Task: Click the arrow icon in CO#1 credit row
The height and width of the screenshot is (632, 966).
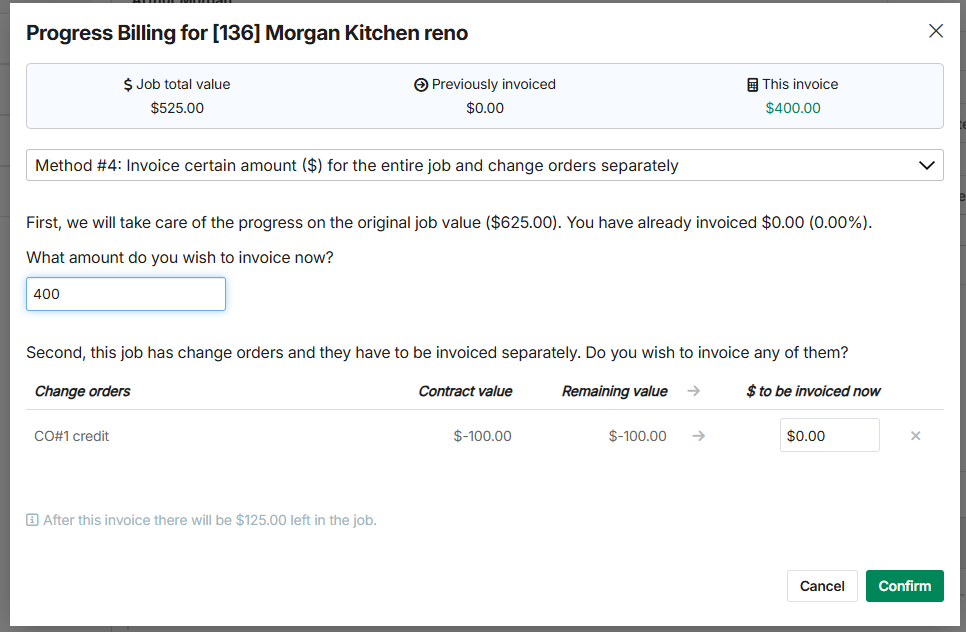Action: (x=699, y=436)
